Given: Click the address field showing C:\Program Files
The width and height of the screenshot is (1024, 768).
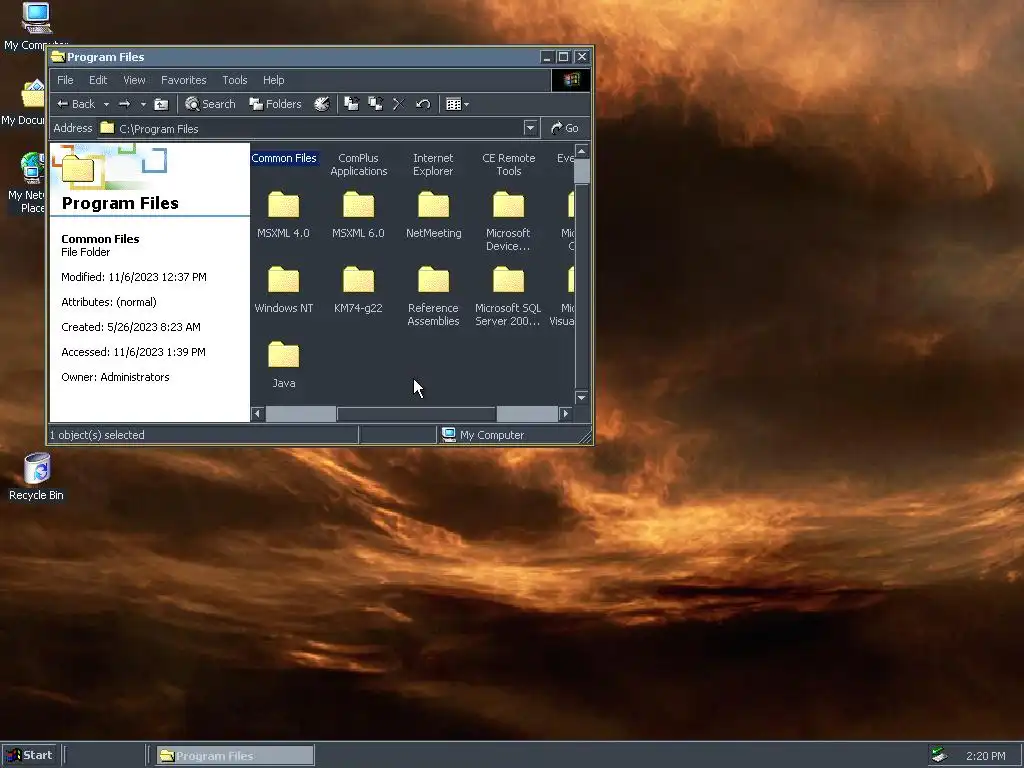Looking at the screenshot, I should pos(311,129).
